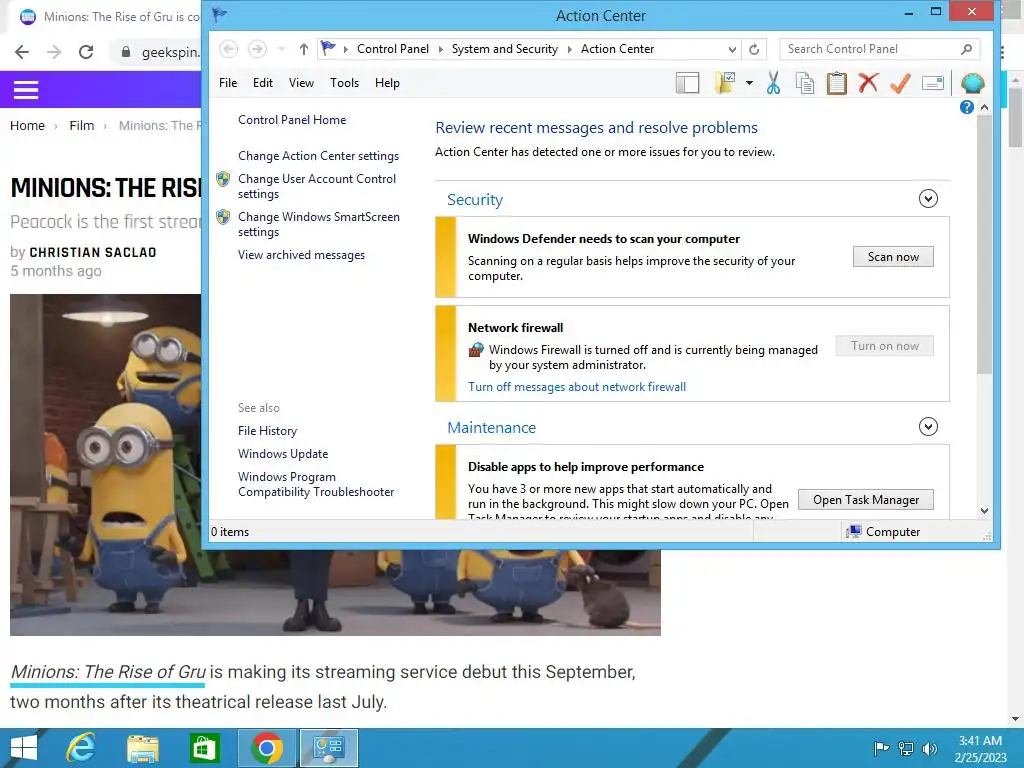Click the Refresh button beside the address bar
1024x768 pixels.
click(754, 49)
